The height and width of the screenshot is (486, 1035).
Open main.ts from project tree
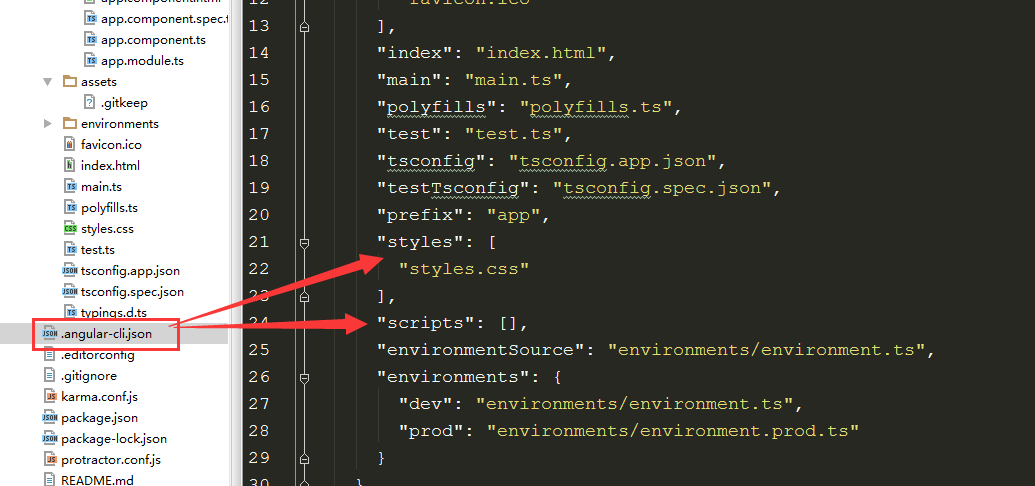(102, 187)
